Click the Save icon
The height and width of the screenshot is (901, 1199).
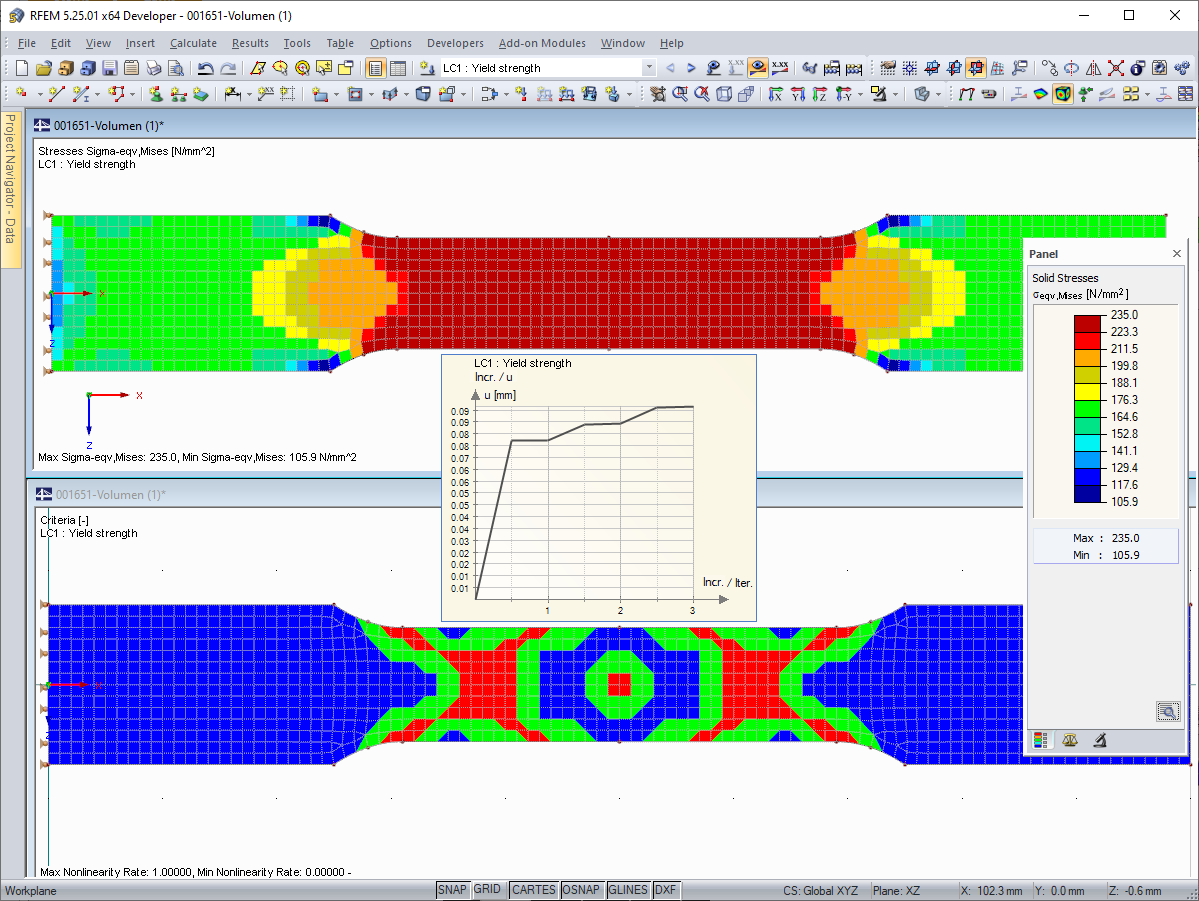click(110, 68)
